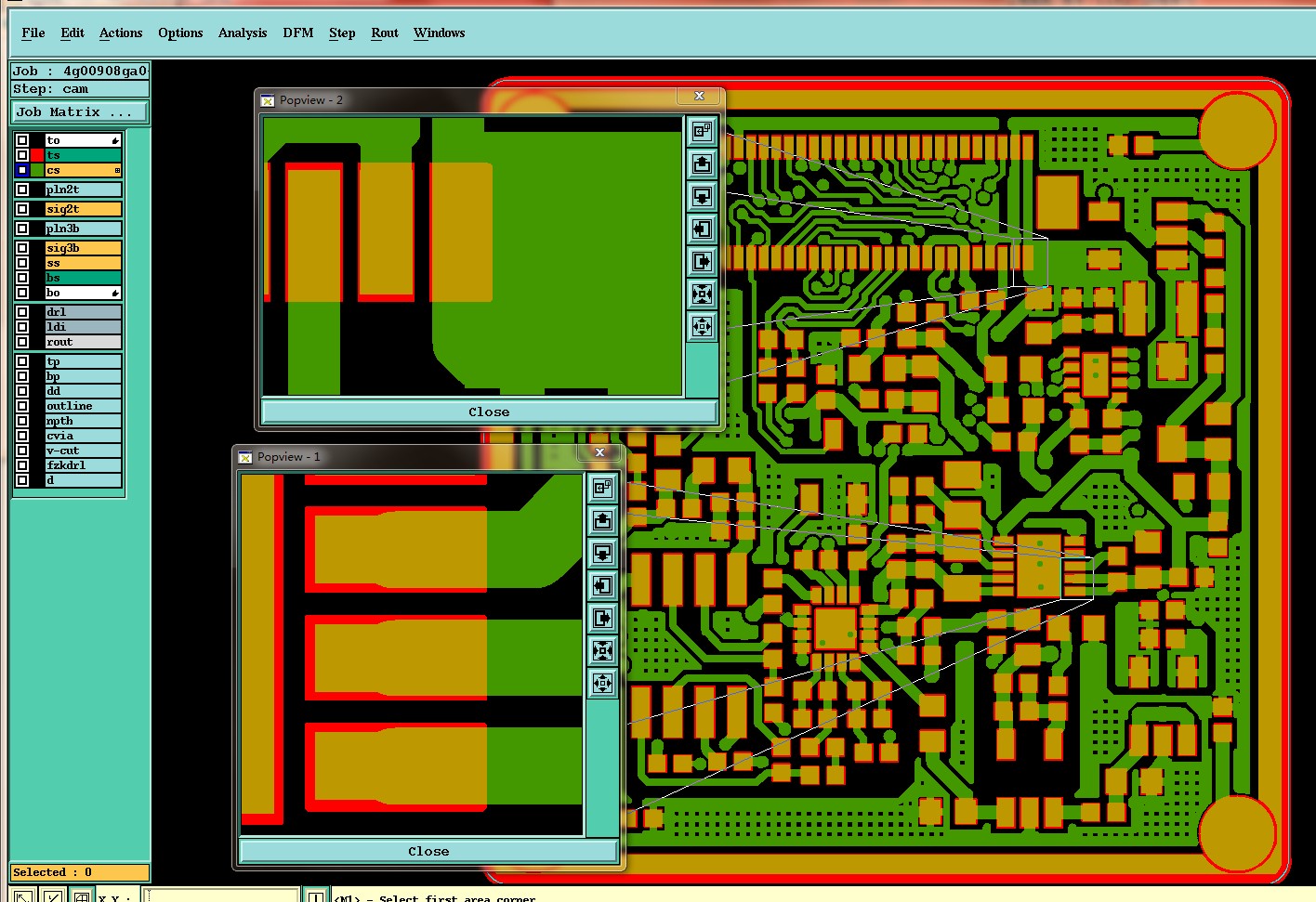Click the small hand icon on 'bo' layer row
1316x902 pixels.
pos(115,294)
